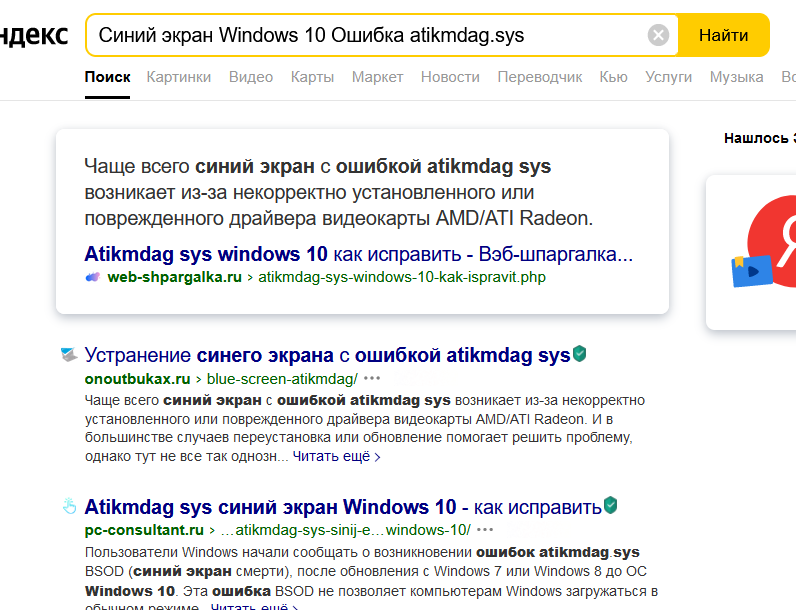The height and width of the screenshot is (610, 796).
Task: Open the Новости tab
Action: coord(450,77)
